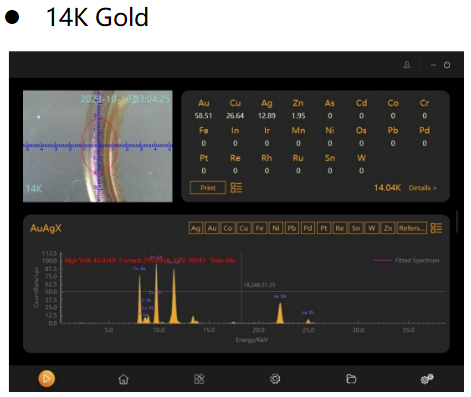Click the list icon next to Print
The height and width of the screenshot is (397, 471).
point(236,188)
